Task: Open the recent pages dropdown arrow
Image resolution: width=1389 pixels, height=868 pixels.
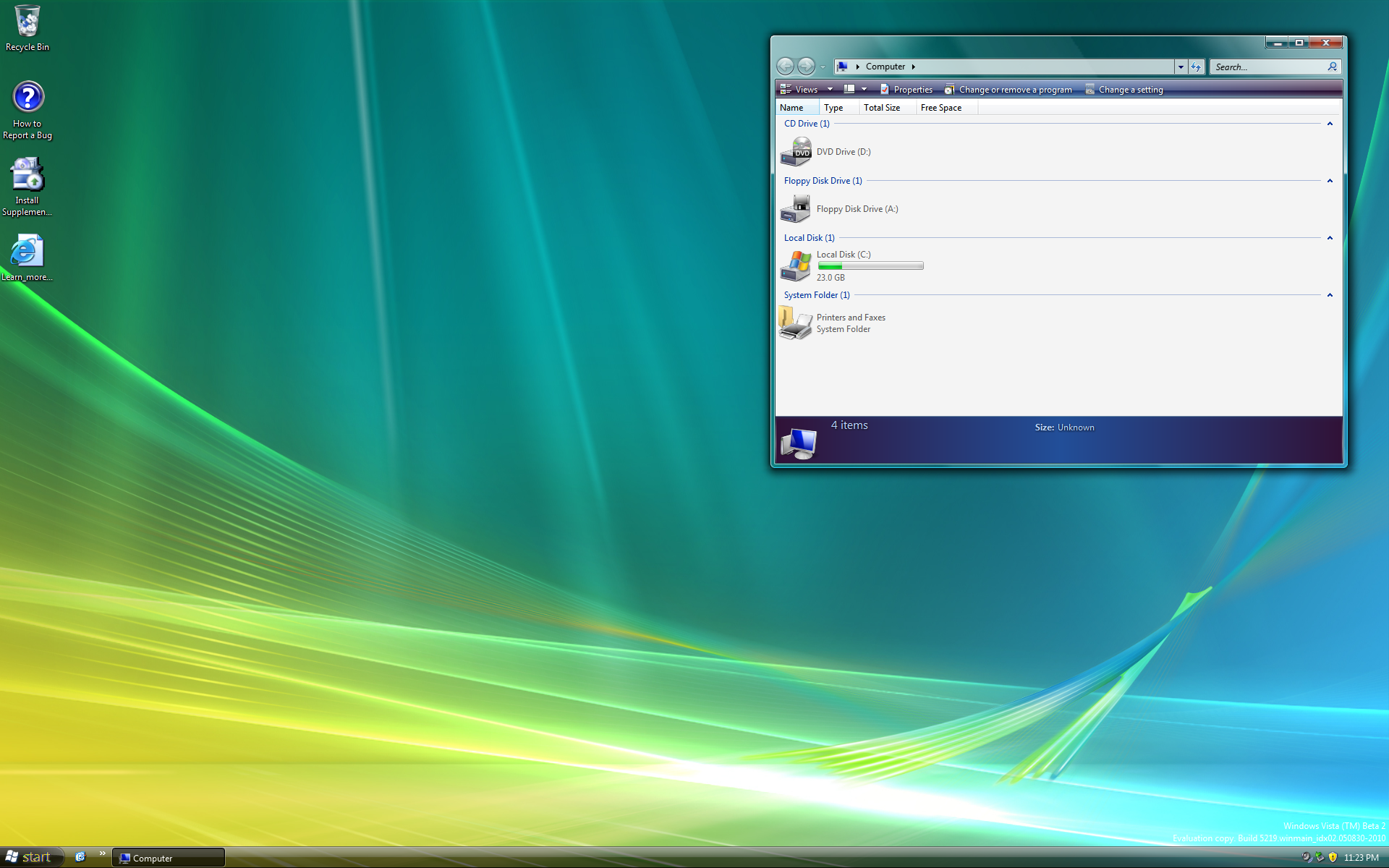Action: point(823,67)
